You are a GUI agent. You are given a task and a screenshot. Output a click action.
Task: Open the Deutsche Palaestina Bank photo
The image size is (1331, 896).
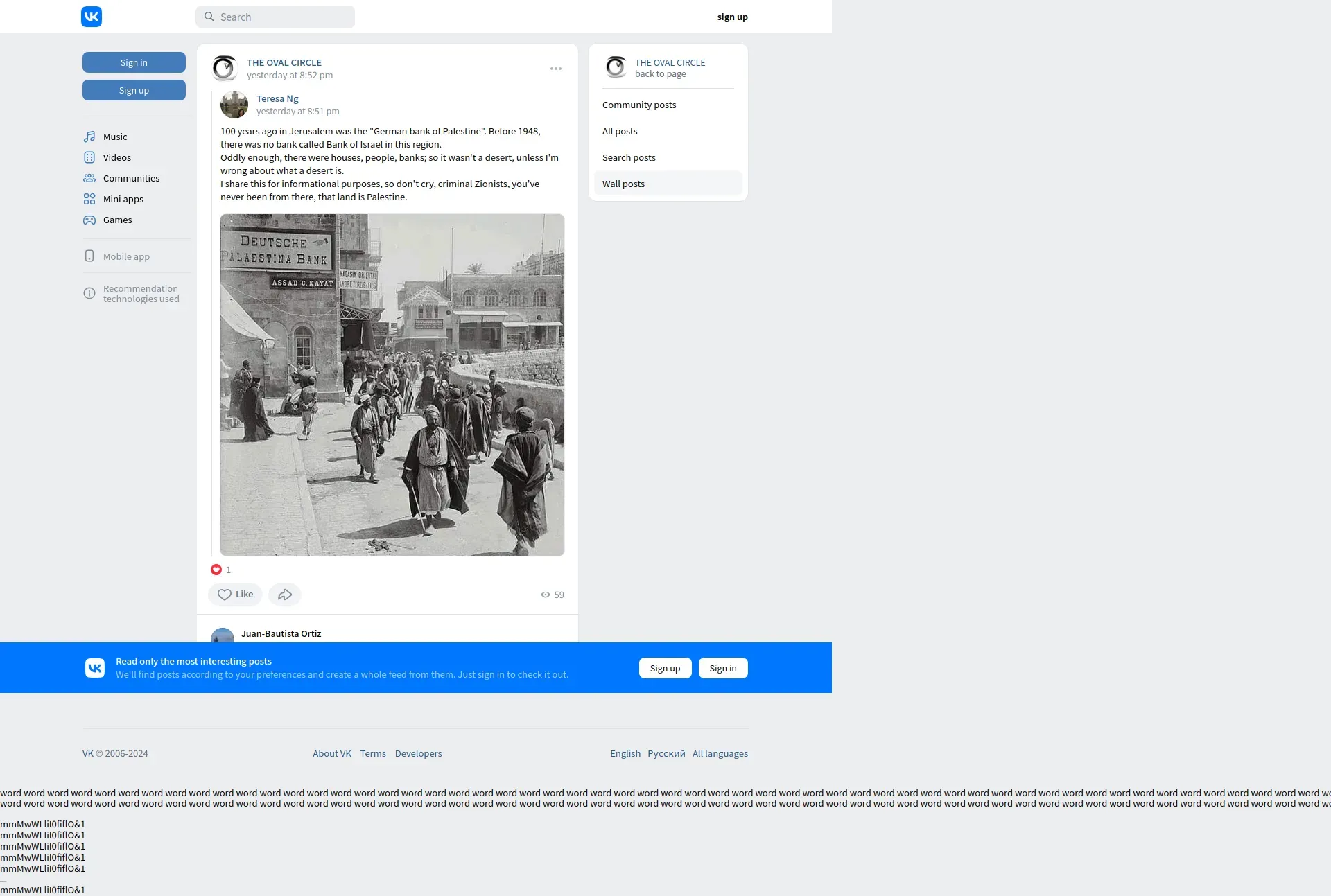[x=392, y=385]
